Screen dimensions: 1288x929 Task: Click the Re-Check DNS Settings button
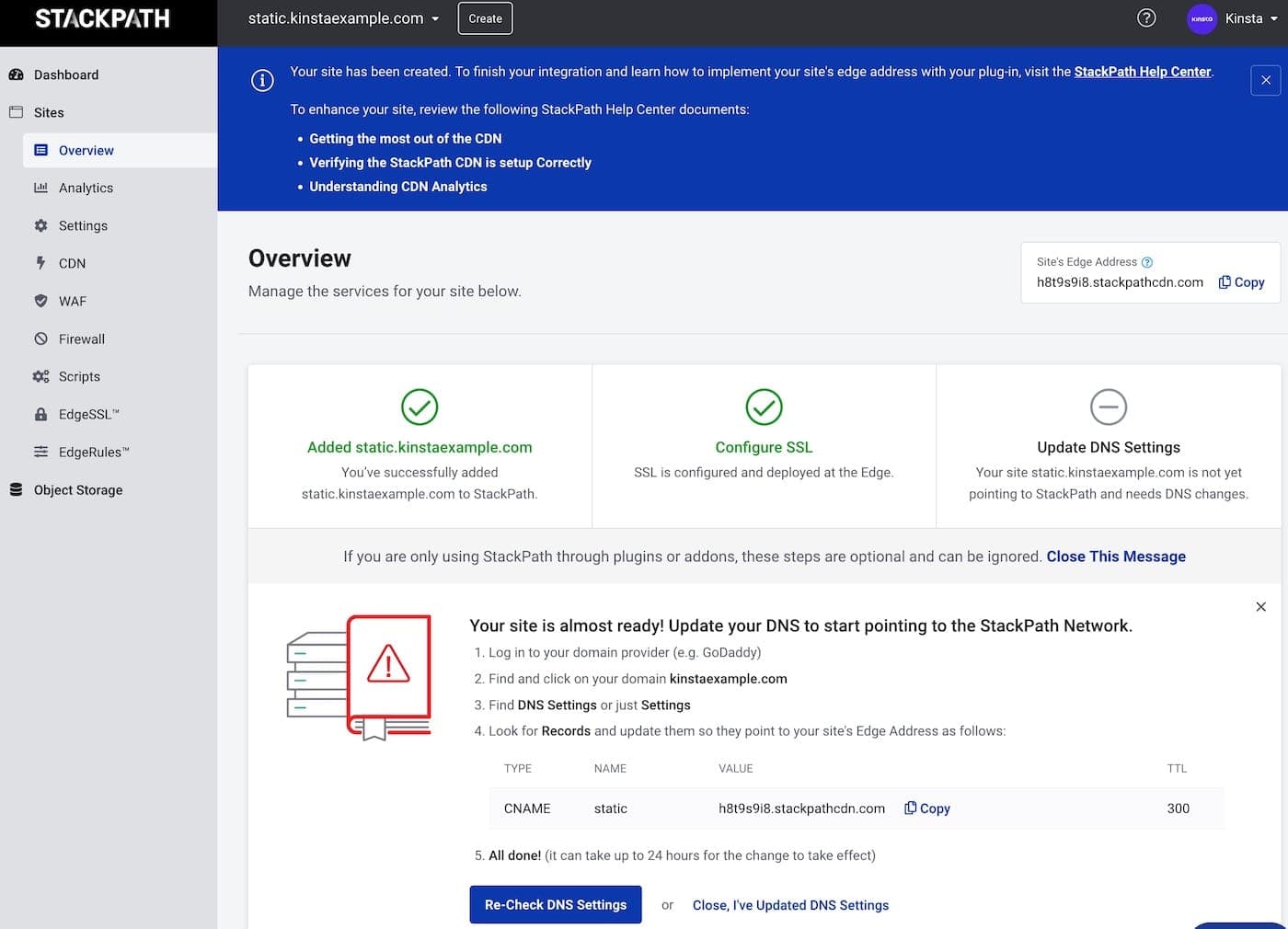(555, 904)
